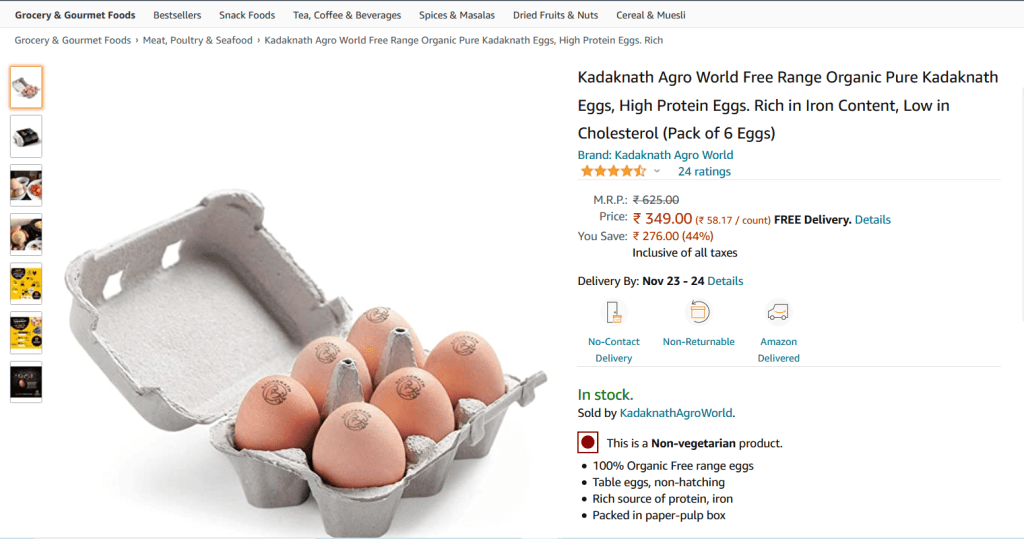This screenshot has width=1024, height=539.
Task: Go to Dried Fruits & Nuts category
Action: pos(555,15)
